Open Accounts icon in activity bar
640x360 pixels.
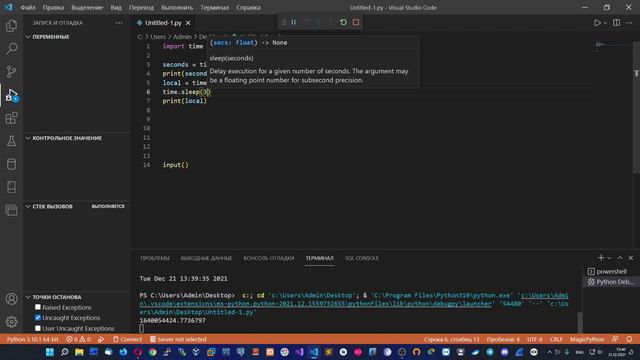pos(11,299)
